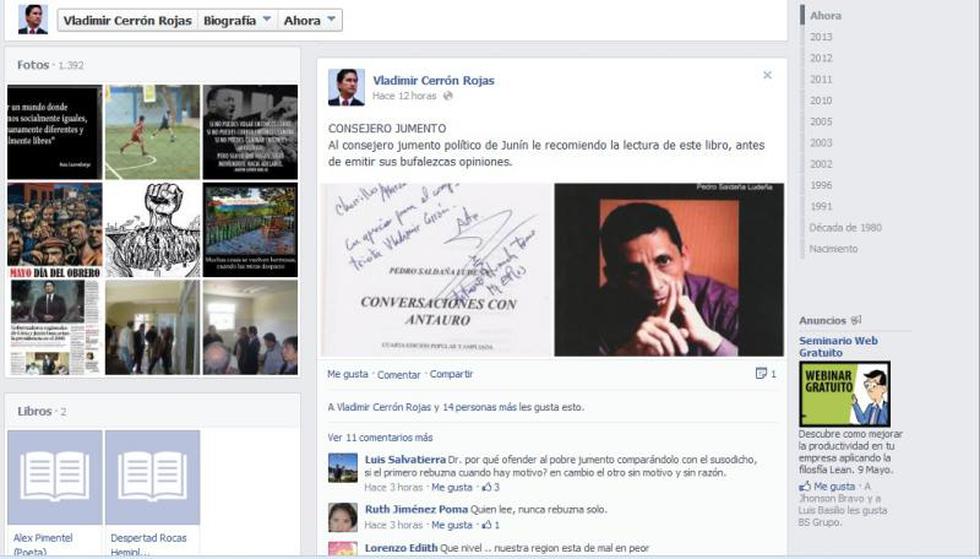Jump to Nacimiento in timeline
Screen dimensions: 980x559
(834, 249)
